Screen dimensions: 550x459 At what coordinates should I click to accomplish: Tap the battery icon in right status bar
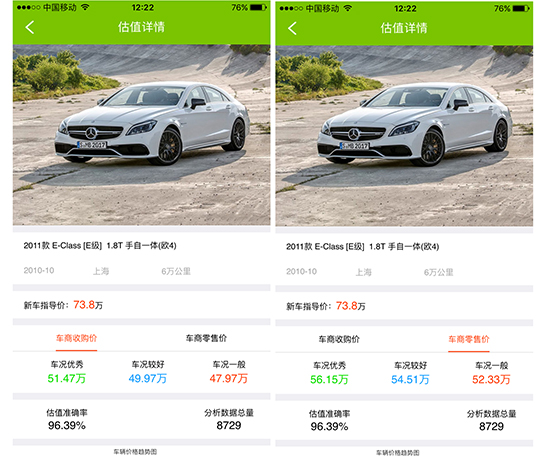click(521, 8)
